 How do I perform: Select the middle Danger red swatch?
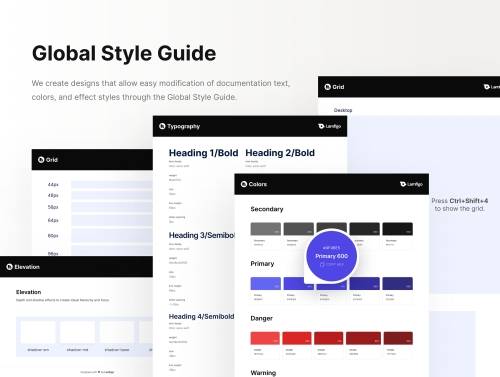point(328,338)
